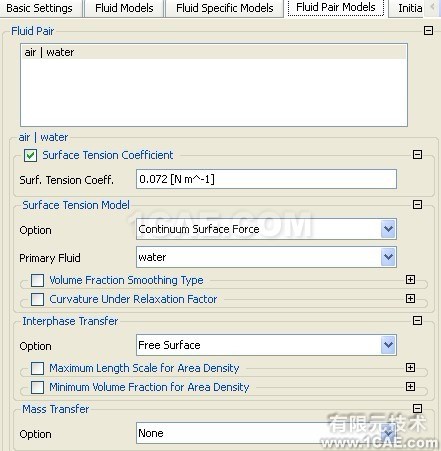The height and width of the screenshot is (451, 441).
Task: Switch to the Fluid Models tab
Action: point(124,8)
